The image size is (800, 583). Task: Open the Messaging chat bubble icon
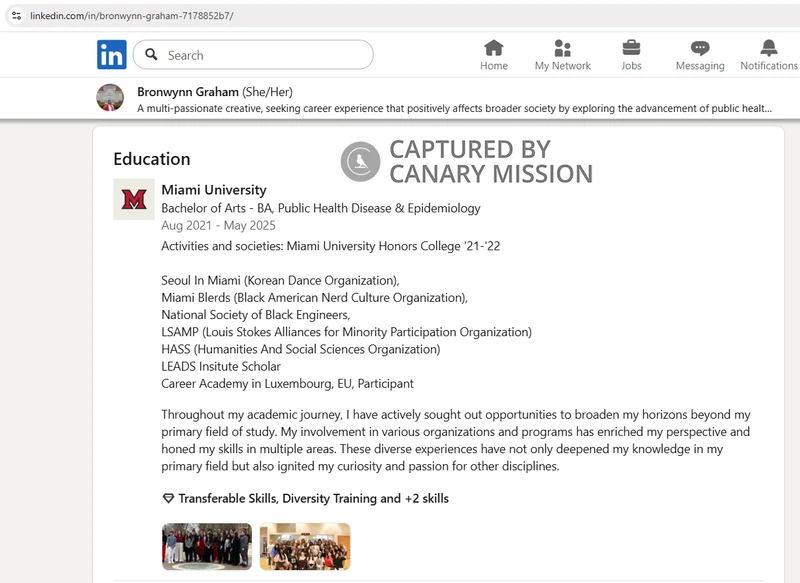tap(700, 48)
